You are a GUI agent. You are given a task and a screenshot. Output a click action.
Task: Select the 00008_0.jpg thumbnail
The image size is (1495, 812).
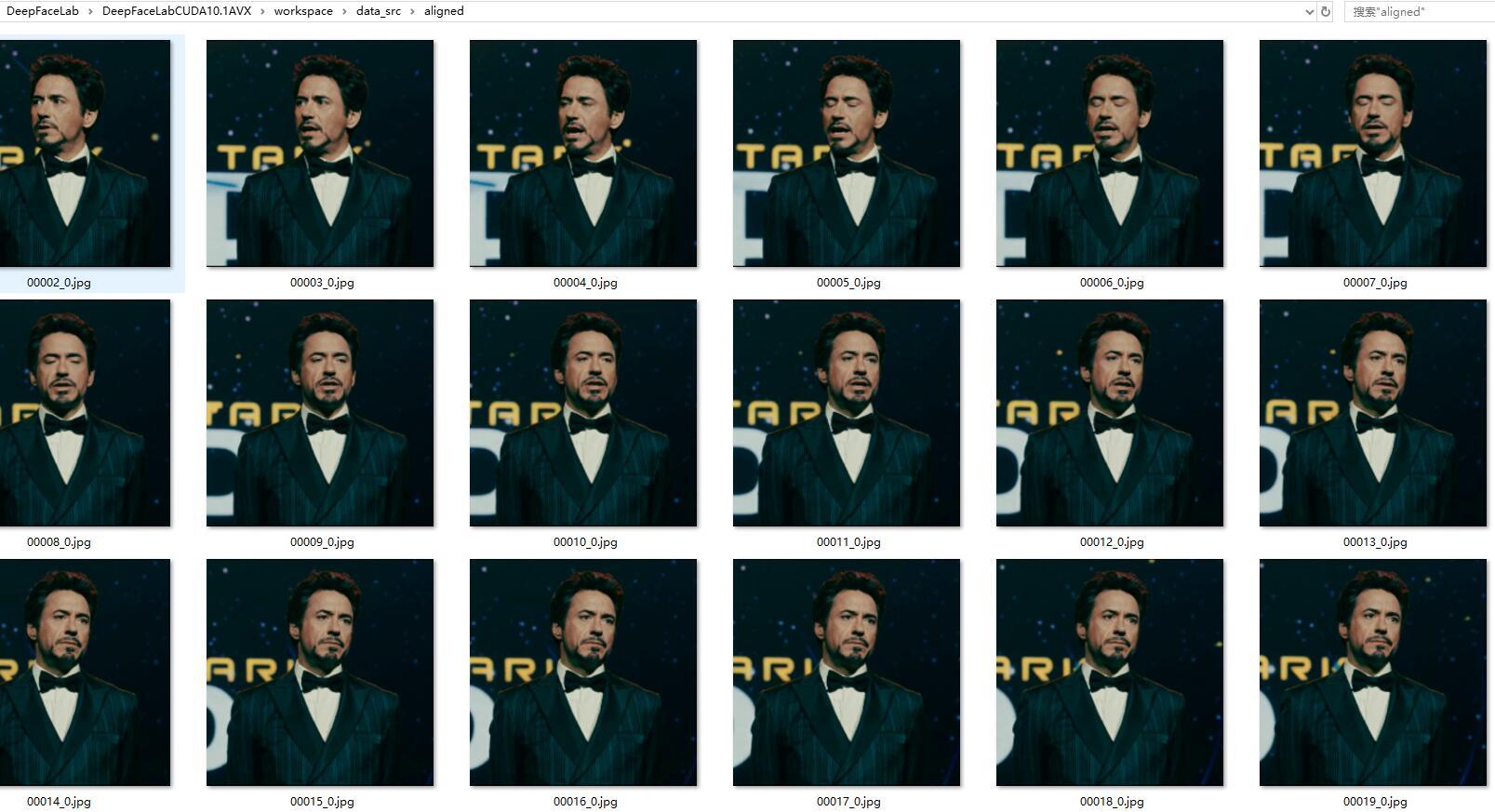coord(85,413)
